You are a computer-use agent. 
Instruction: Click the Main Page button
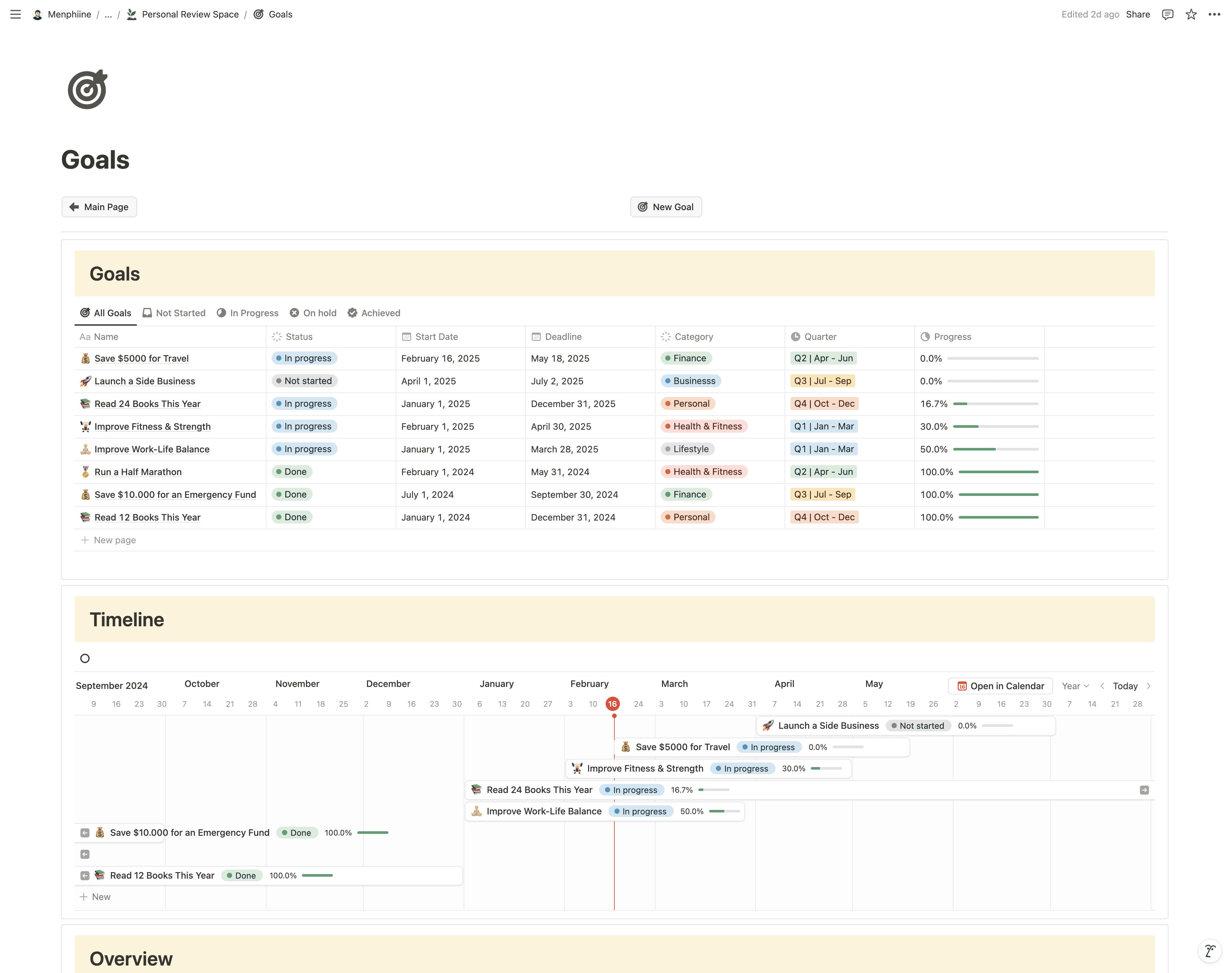(99, 207)
